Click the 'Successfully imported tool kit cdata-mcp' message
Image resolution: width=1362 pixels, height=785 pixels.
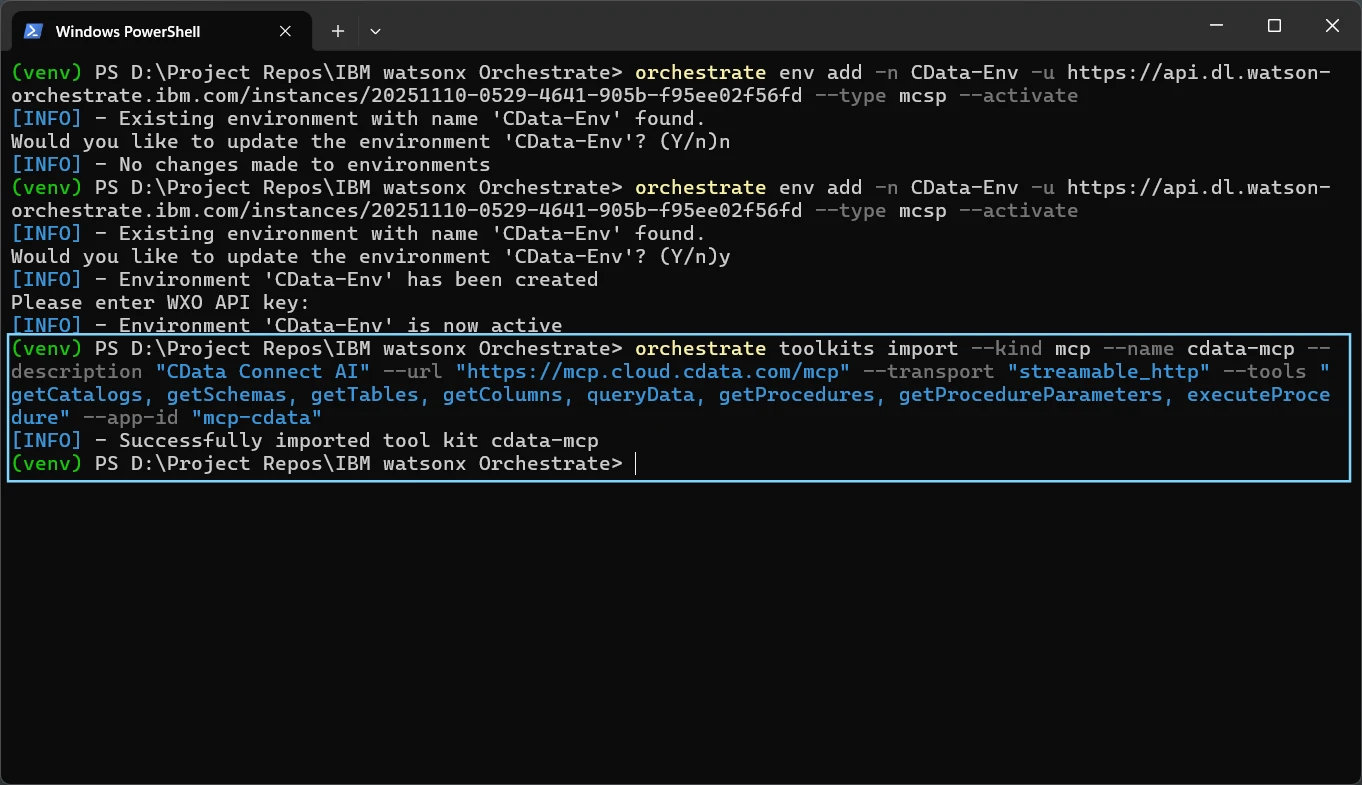tap(358, 441)
